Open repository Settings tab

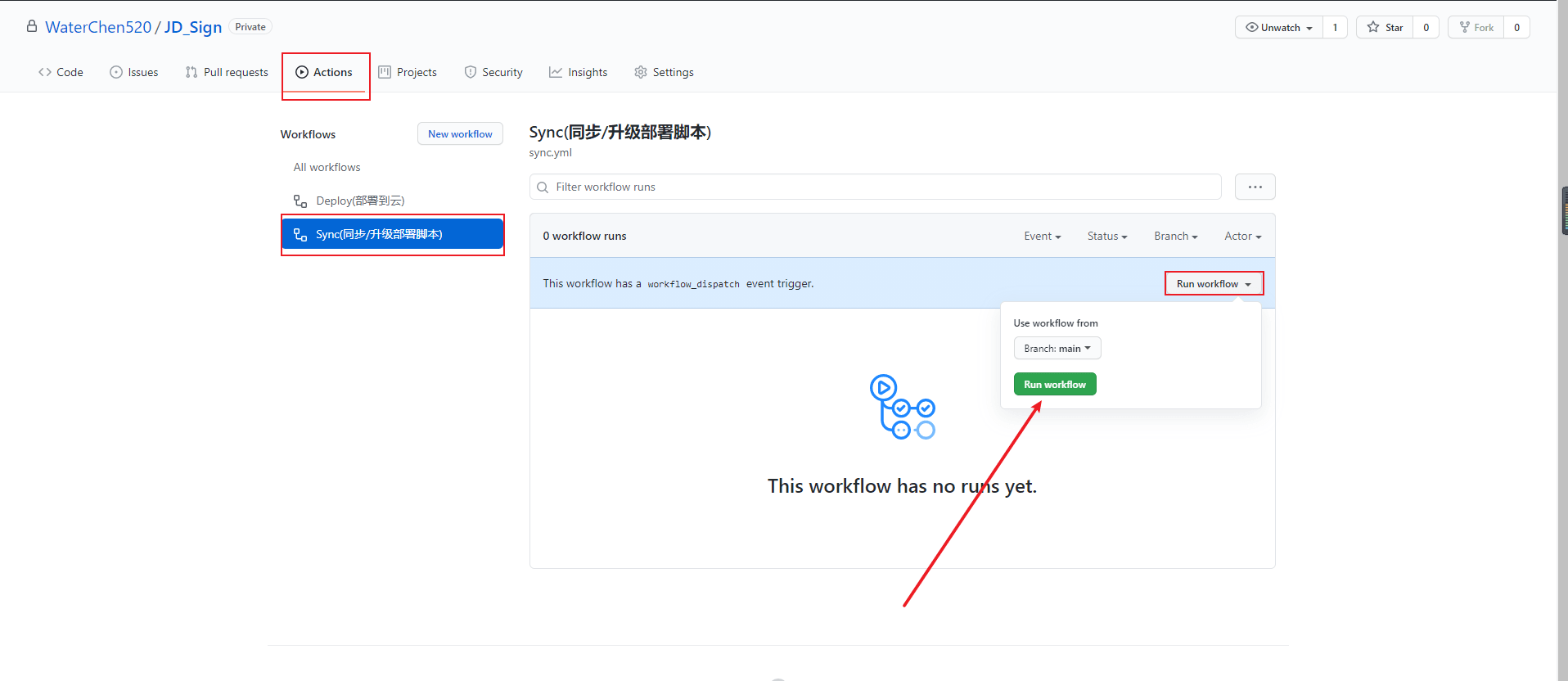point(664,72)
